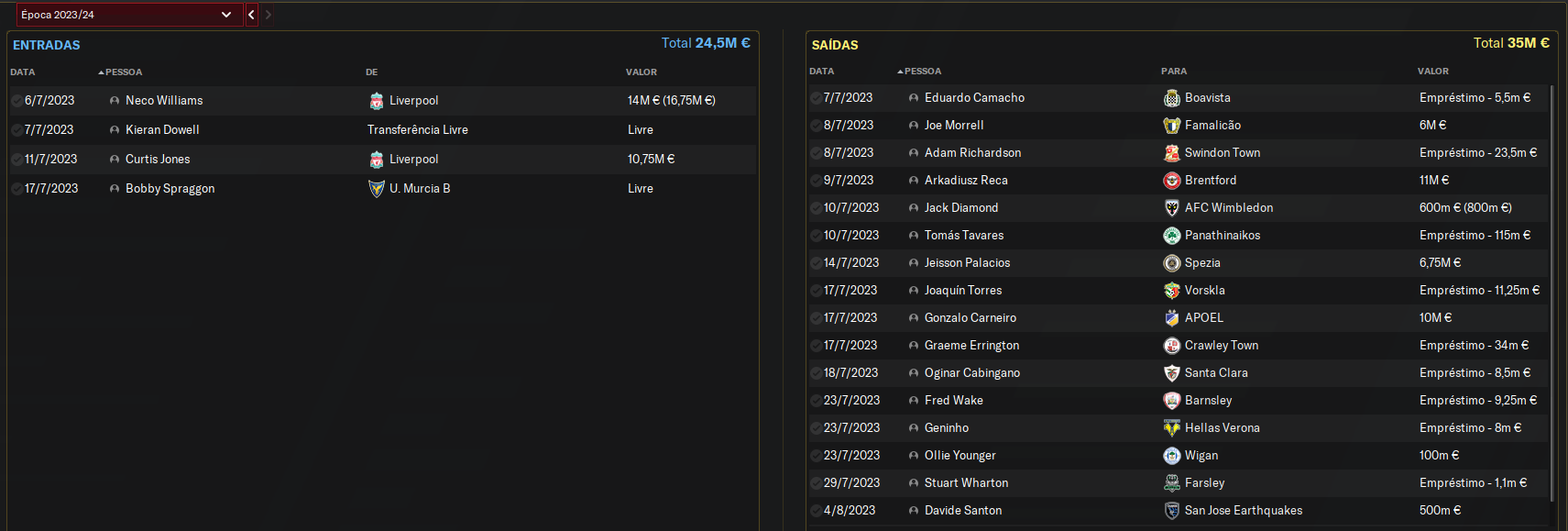Click the Wigan club badge
The image size is (1568, 531).
click(1171, 456)
